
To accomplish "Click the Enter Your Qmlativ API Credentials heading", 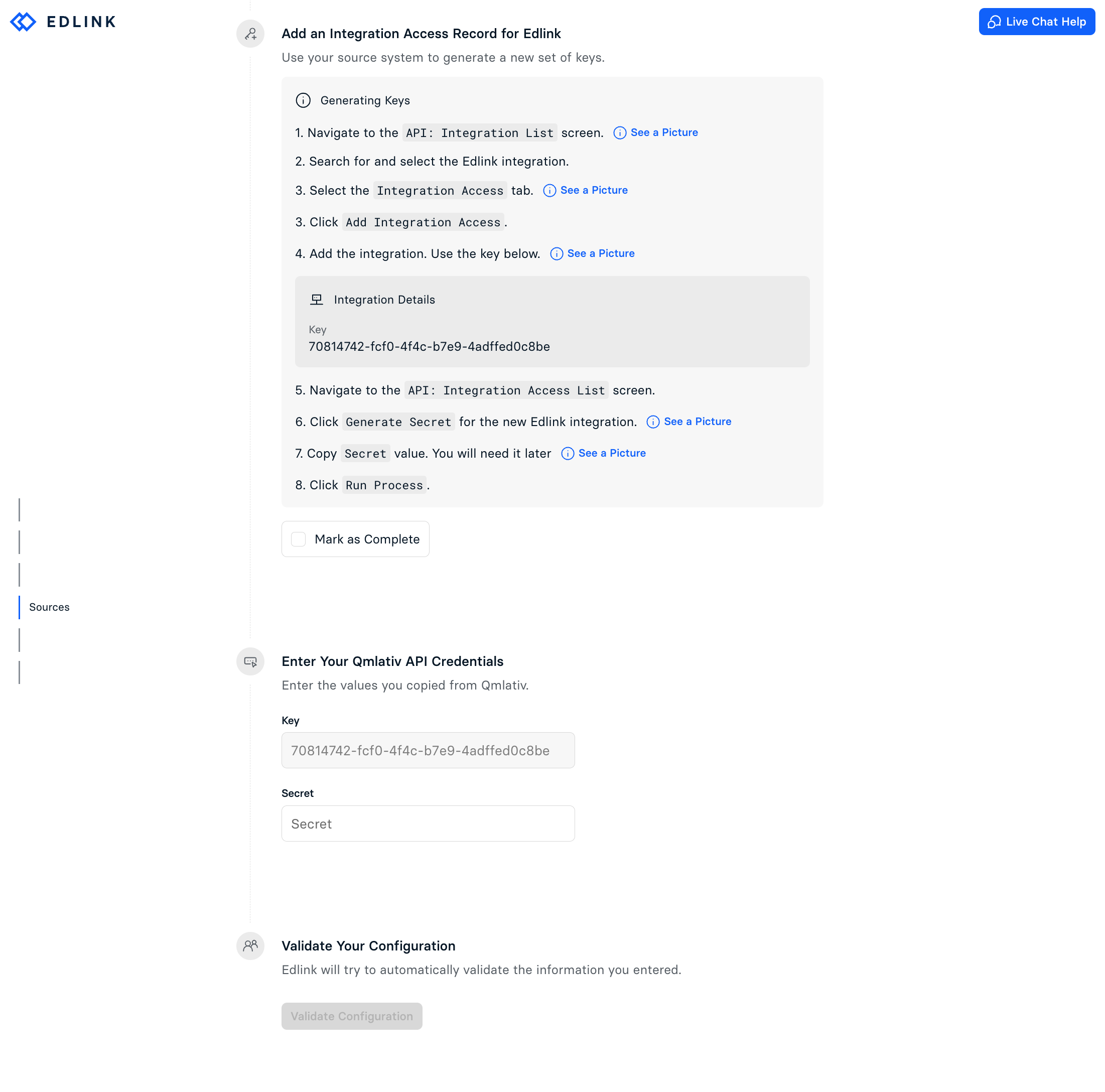I will pyautogui.click(x=392, y=662).
